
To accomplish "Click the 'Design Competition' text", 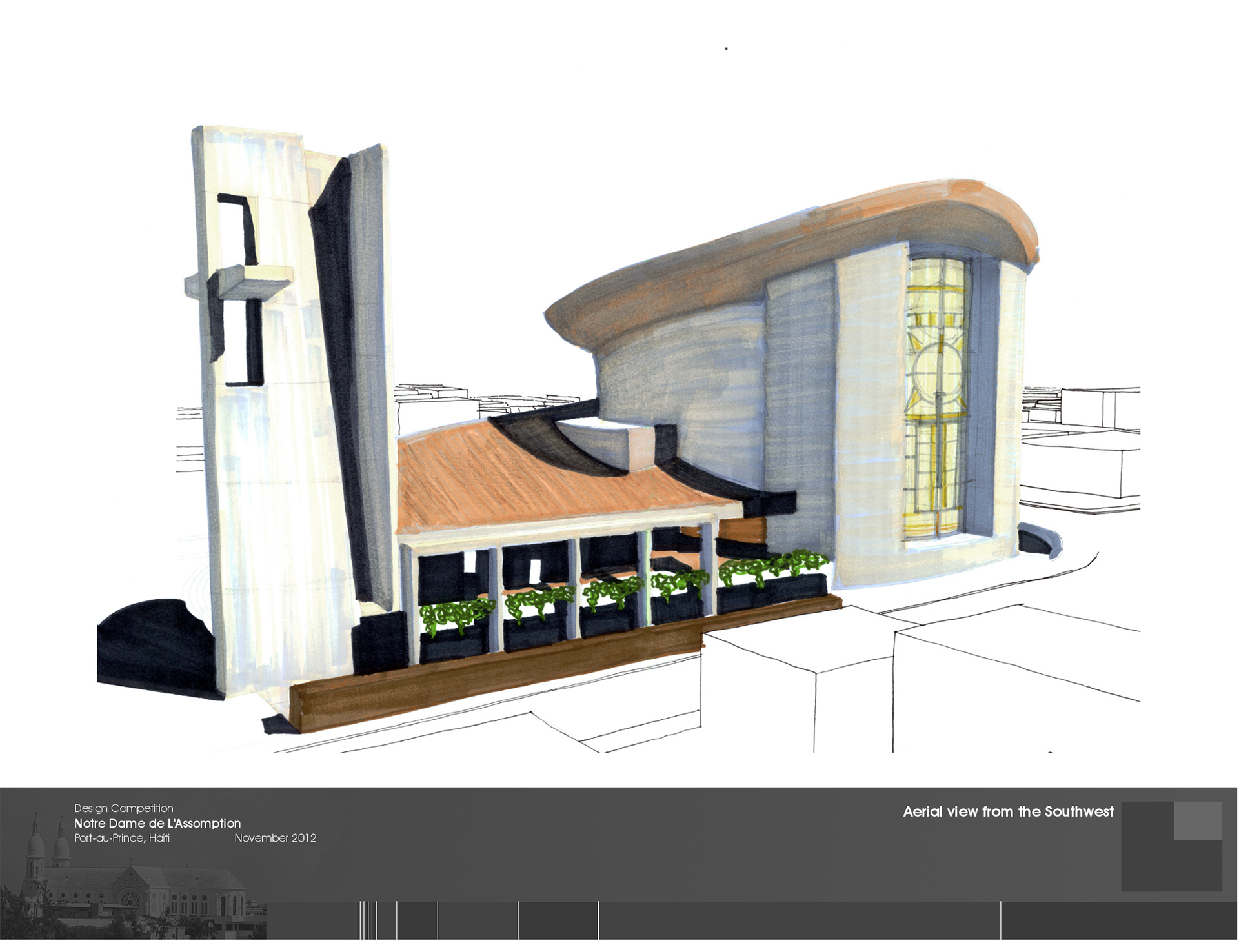I will pos(123,808).
